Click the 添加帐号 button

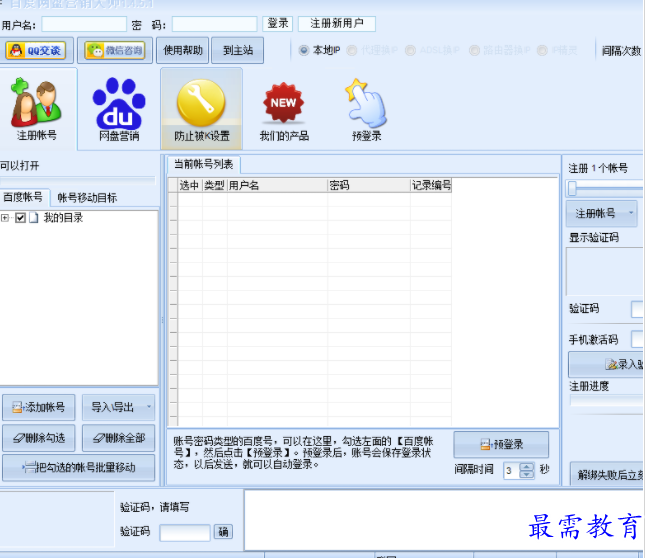tap(39, 408)
